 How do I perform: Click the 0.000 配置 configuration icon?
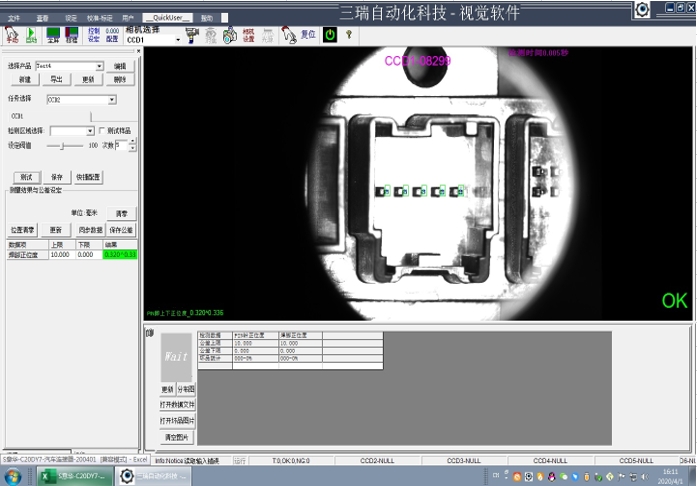(112, 34)
